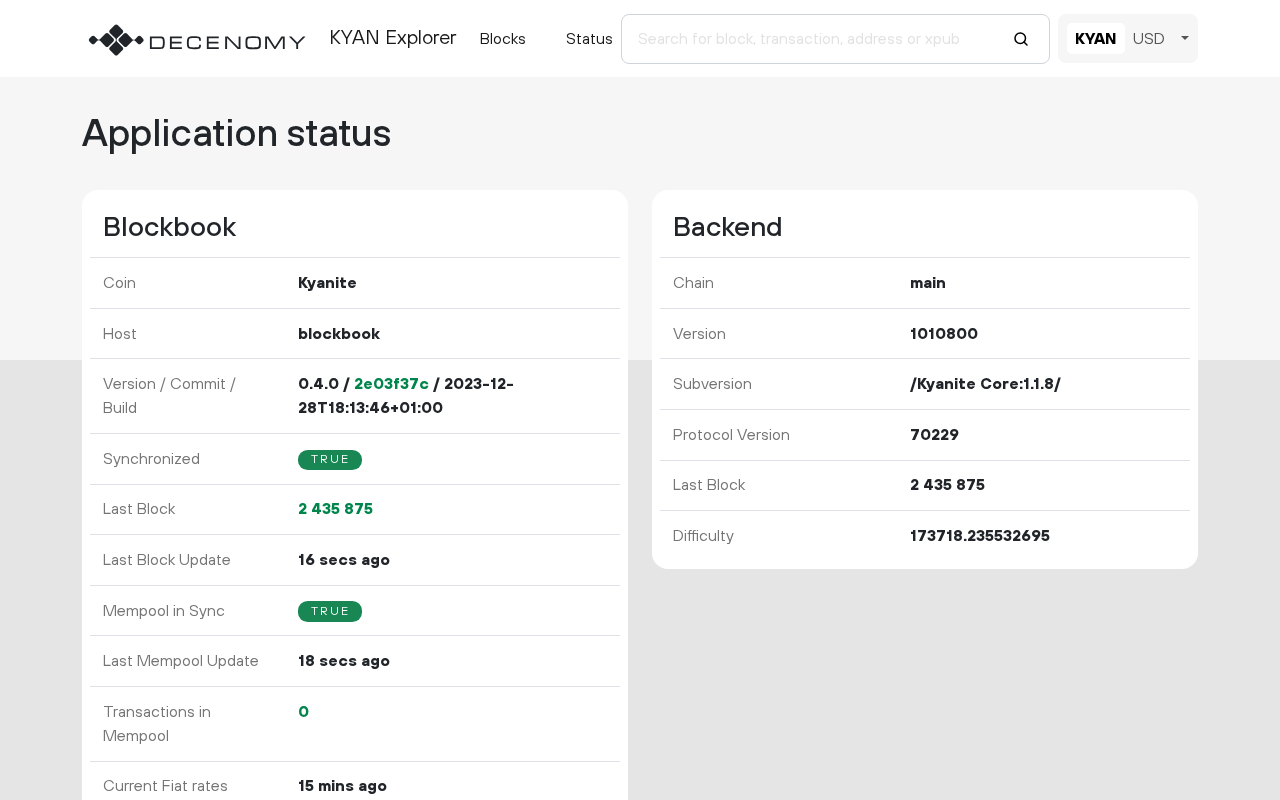Viewport: 1280px width, 800px height.
Task: Click the magnifier search icon
Action: point(1020,39)
